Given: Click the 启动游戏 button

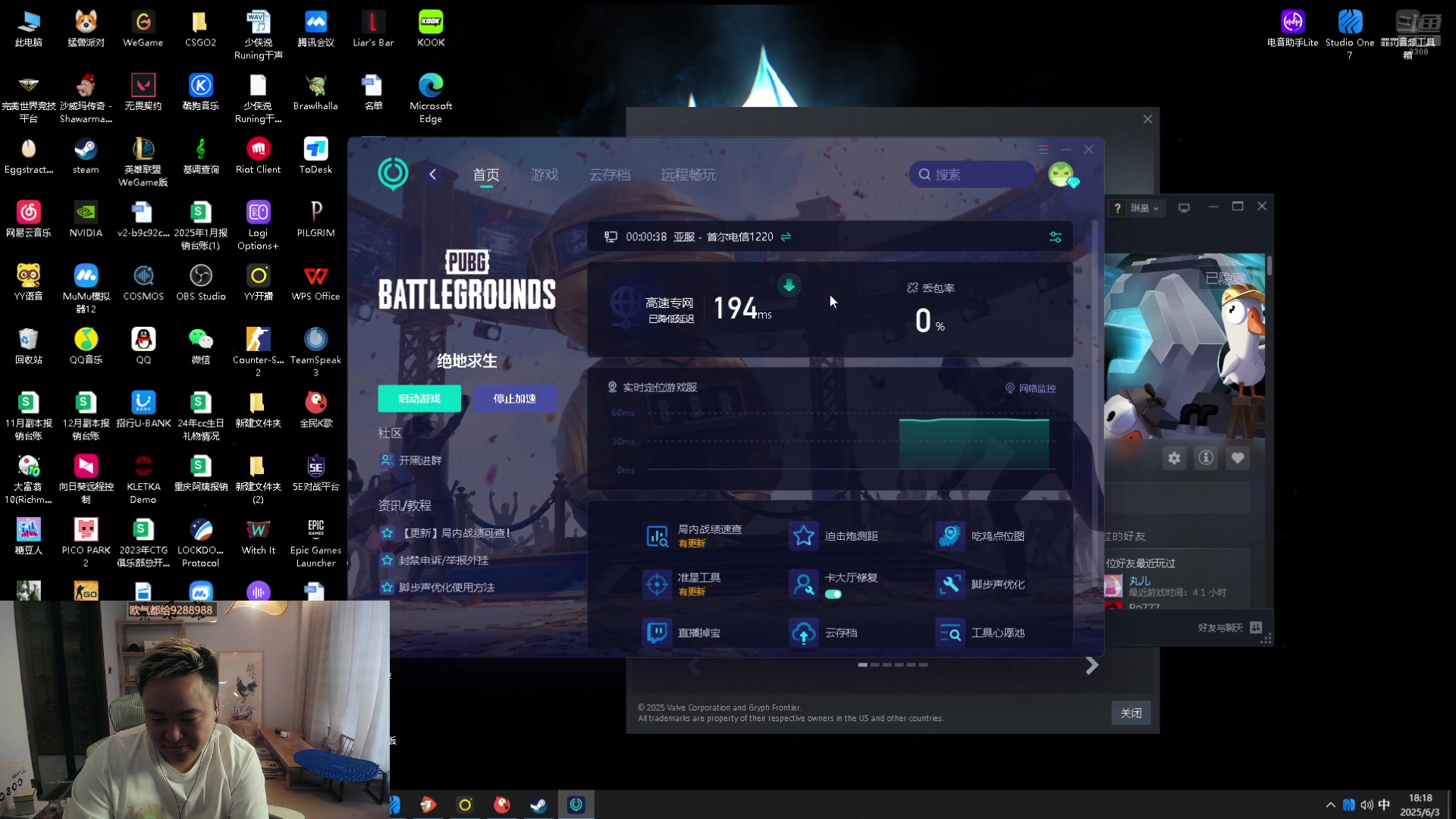Looking at the screenshot, I should point(419,398).
